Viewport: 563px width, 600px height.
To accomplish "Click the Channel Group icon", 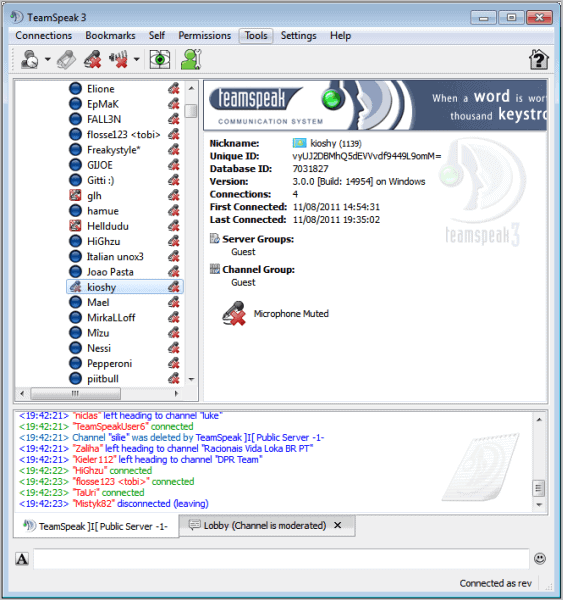I will tap(214, 269).
